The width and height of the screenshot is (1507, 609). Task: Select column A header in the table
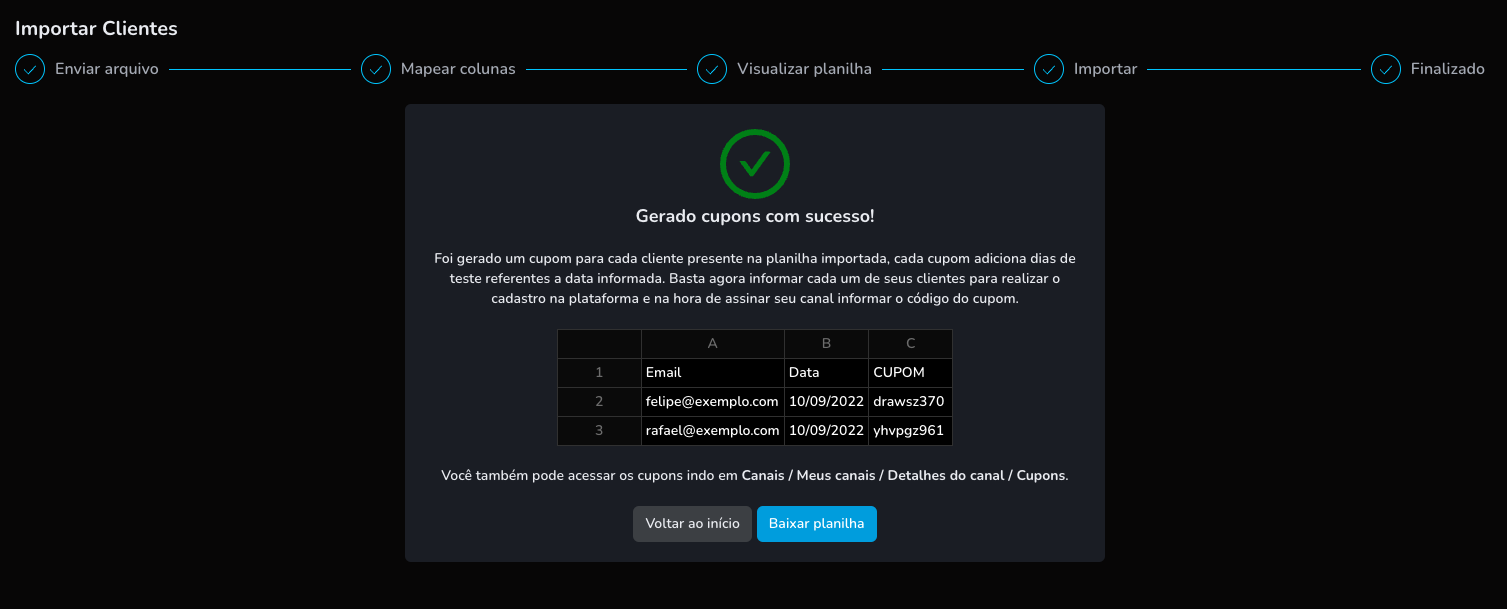(713, 344)
